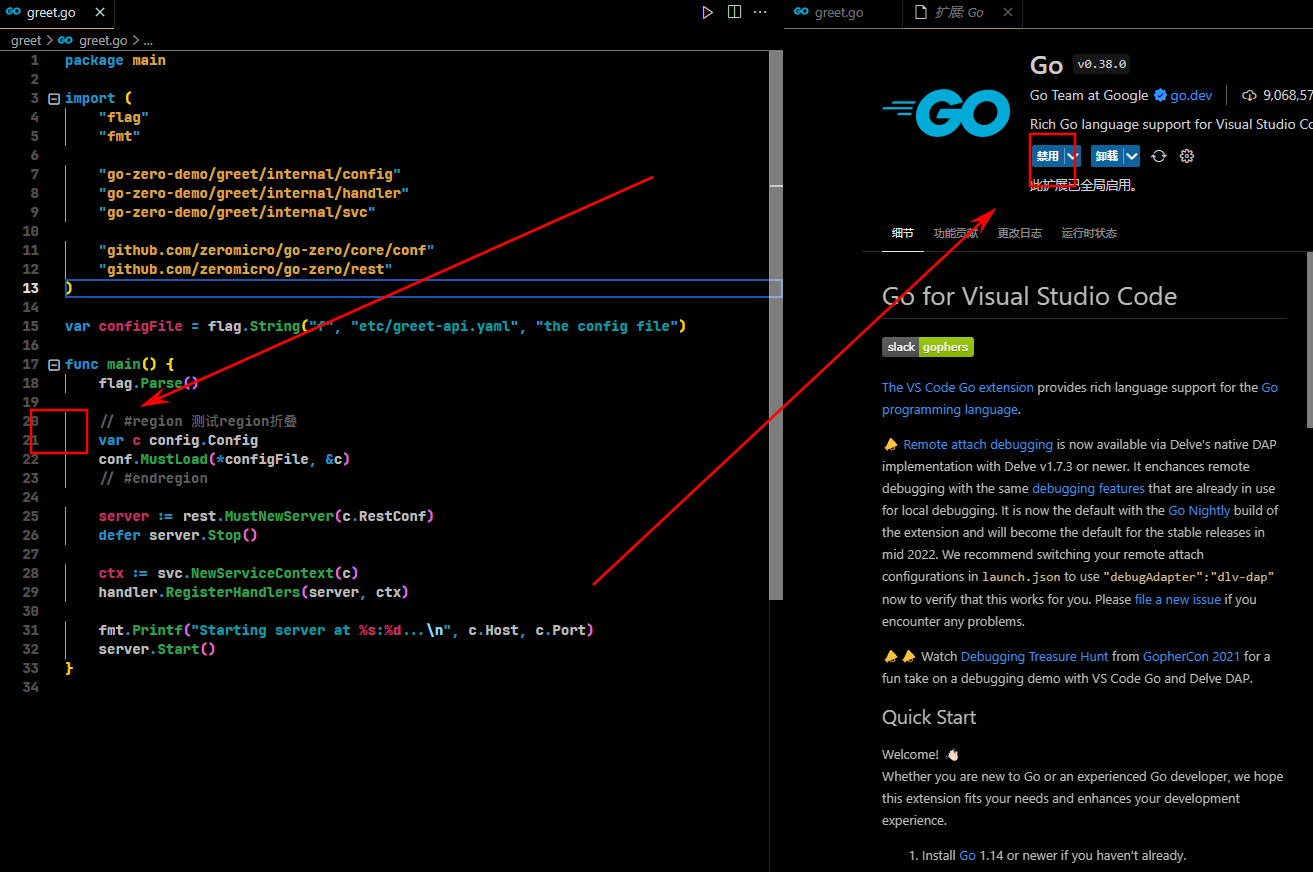This screenshot has width=1313, height=872.
Task: Collapse the func main fold marker
Action: pyautogui.click(x=53, y=363)
